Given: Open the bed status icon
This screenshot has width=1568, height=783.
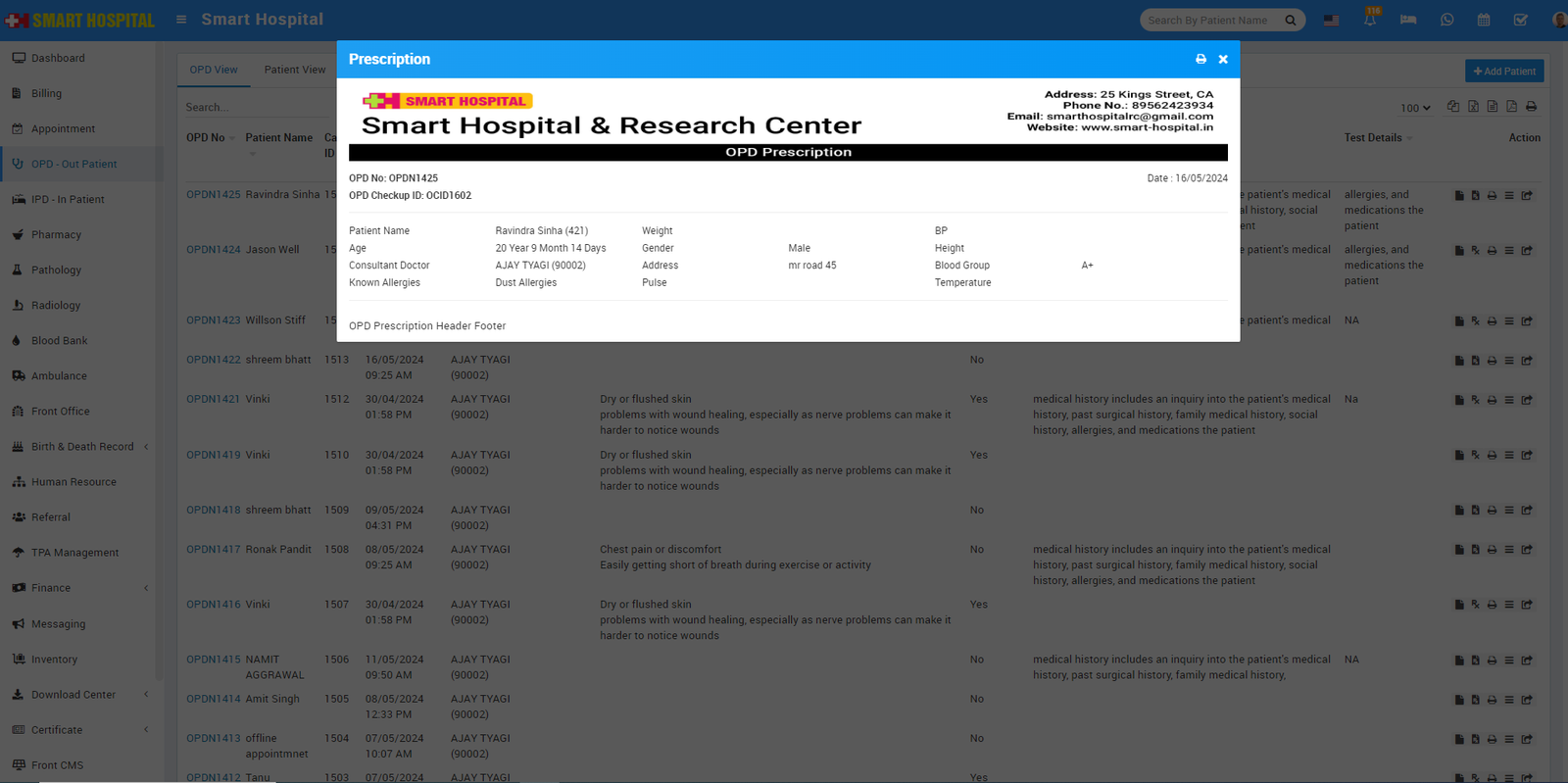Looking at the screenshot, I should [1408, 20].
